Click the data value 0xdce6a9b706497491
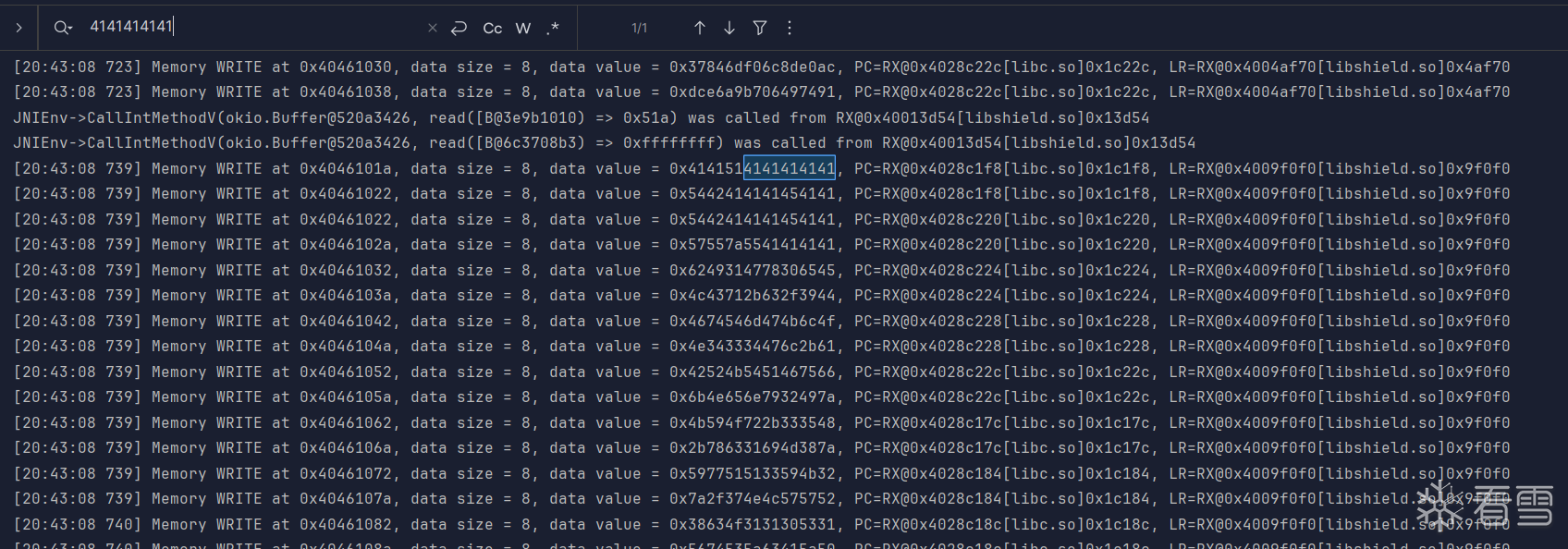This screenshot has height=549, width=1568. click(x=753, y=92)
